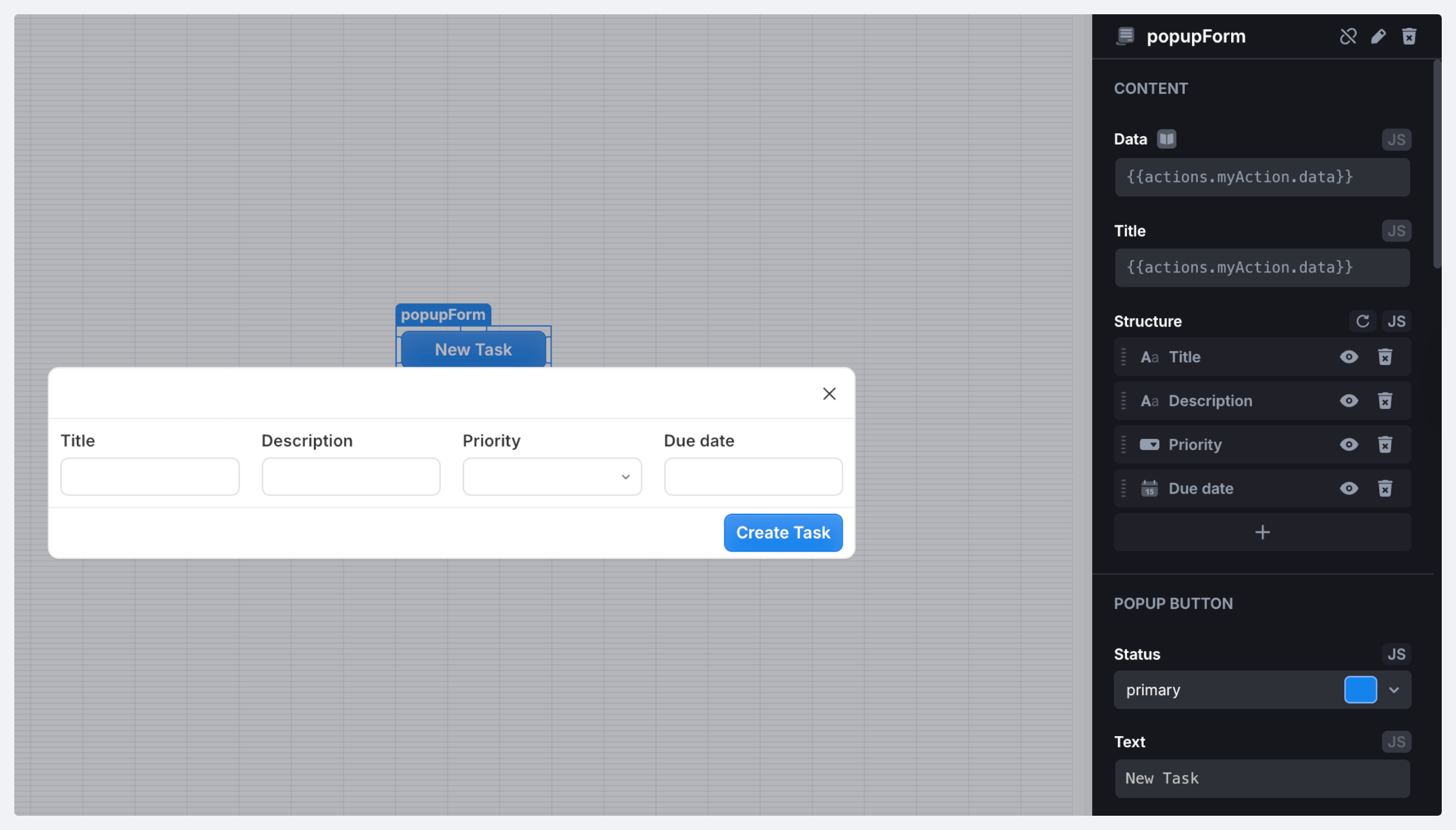Toggle the Due date field visibility
Viewport: 1456px width, 830px height.
pos(1348,489)
